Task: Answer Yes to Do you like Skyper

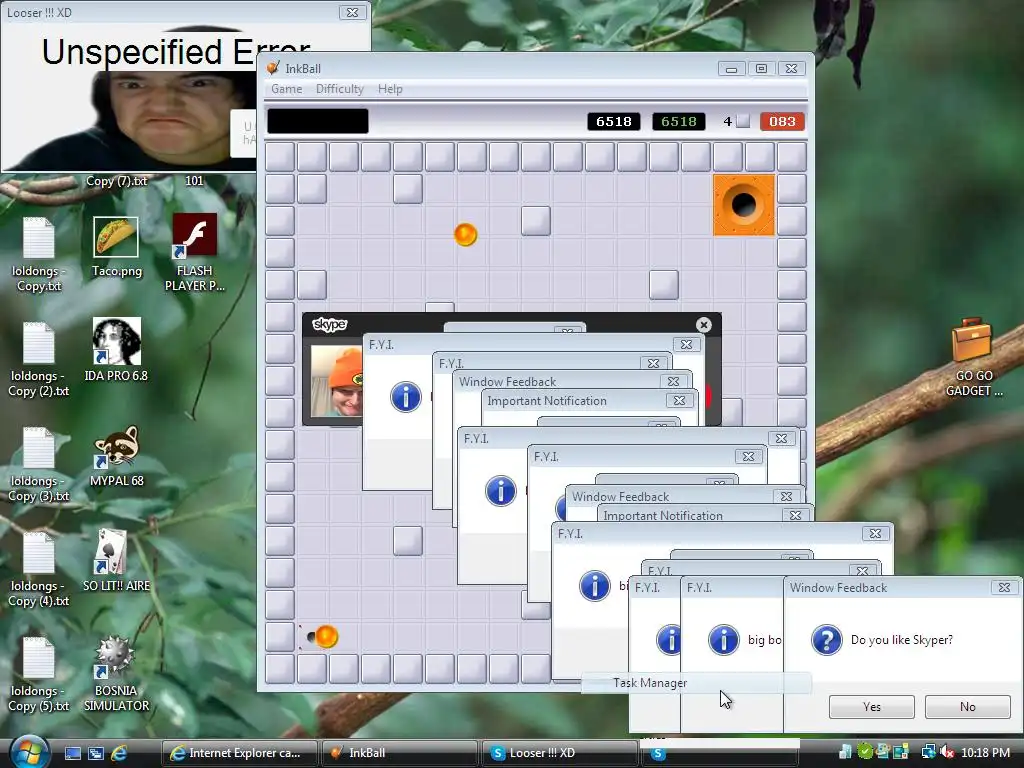Action: 872,707
